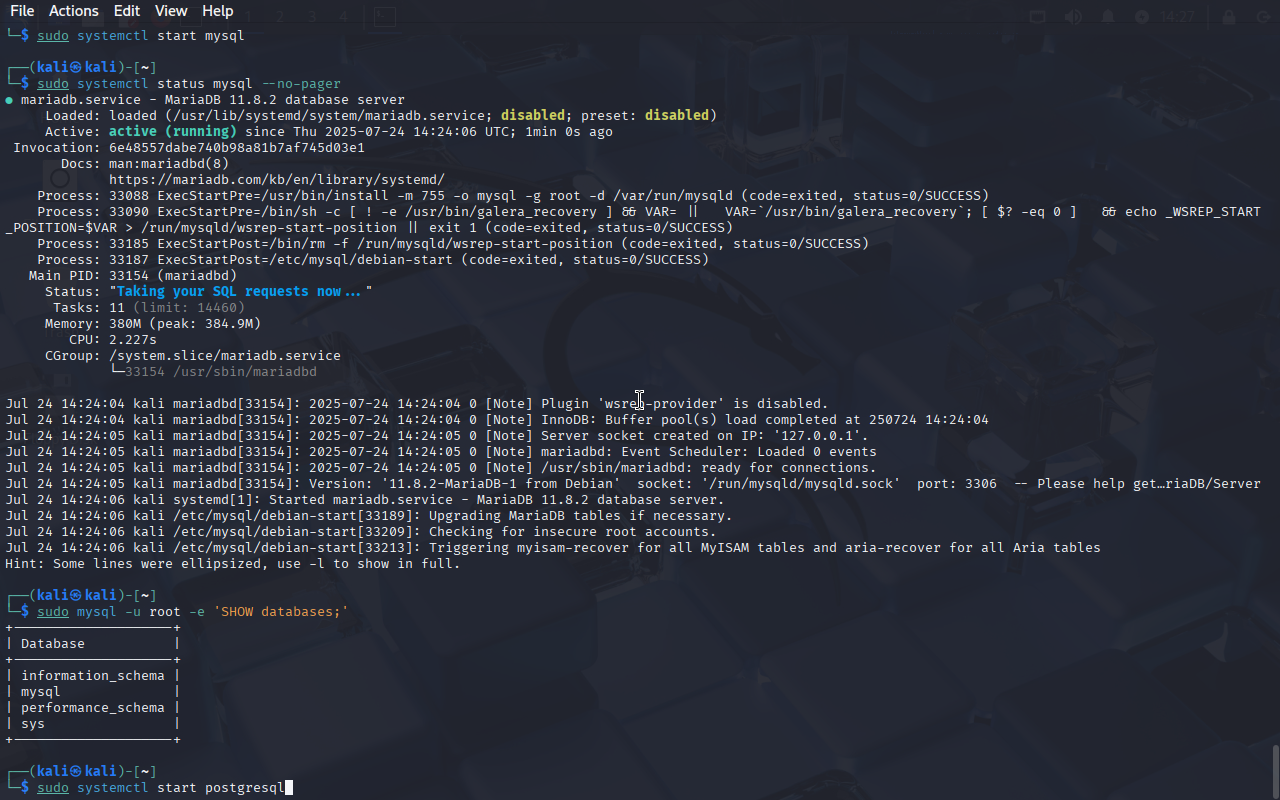Screen dimensions: 1280x800
Task: Click the 'Upgrading MariaDB tables if necessary' line
Action: 369,516
